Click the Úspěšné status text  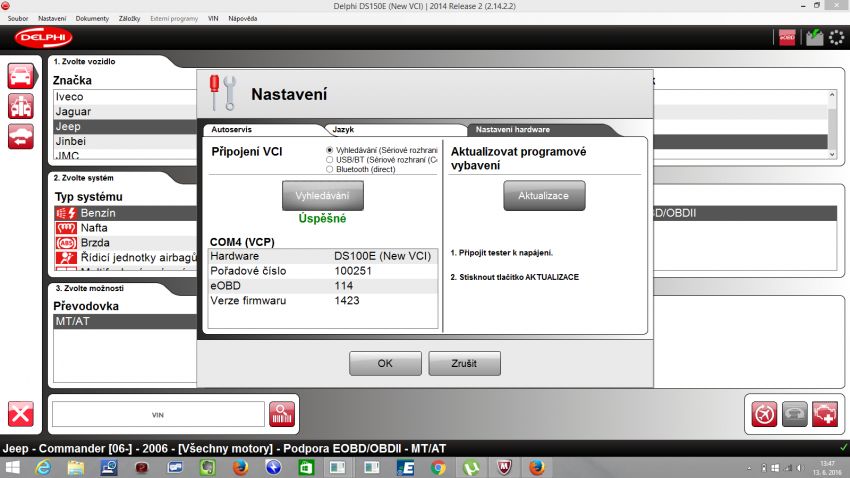322,218
